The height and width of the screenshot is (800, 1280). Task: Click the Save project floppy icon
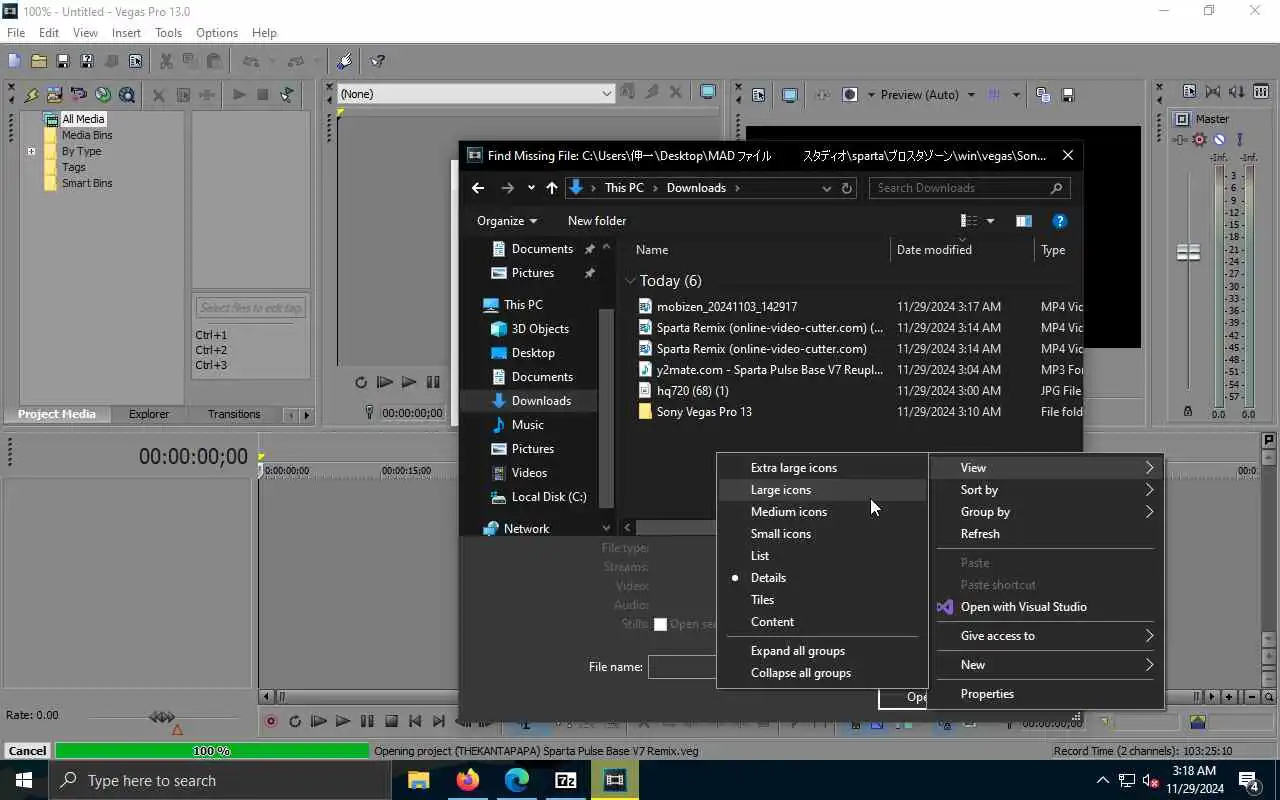pyautogui.click(x=62, y=61)
